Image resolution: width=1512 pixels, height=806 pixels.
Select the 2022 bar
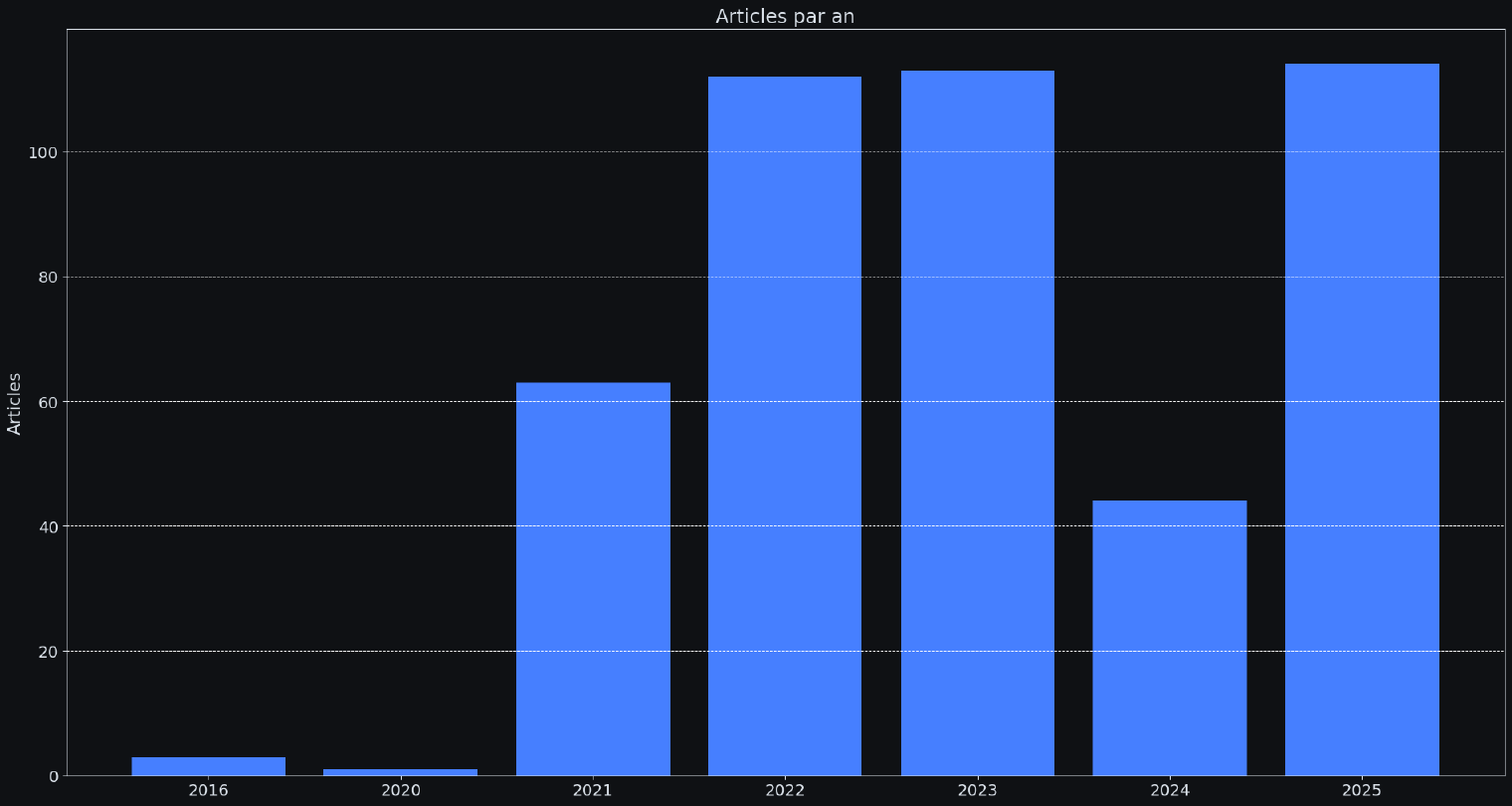click(x=785, y=426)
